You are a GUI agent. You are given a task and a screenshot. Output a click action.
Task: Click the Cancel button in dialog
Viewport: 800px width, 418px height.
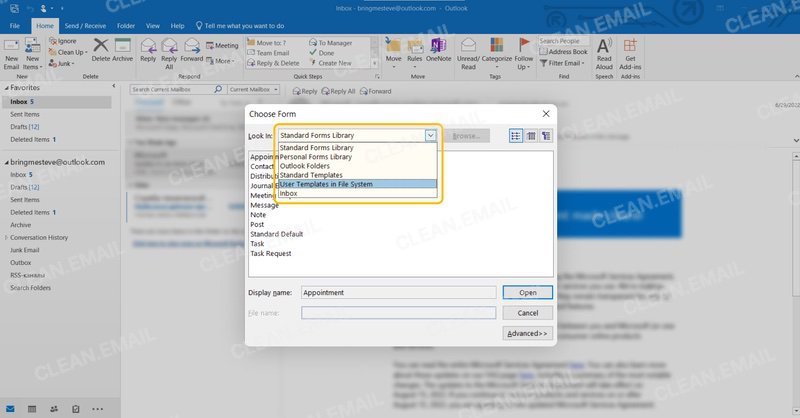point(528,313)
